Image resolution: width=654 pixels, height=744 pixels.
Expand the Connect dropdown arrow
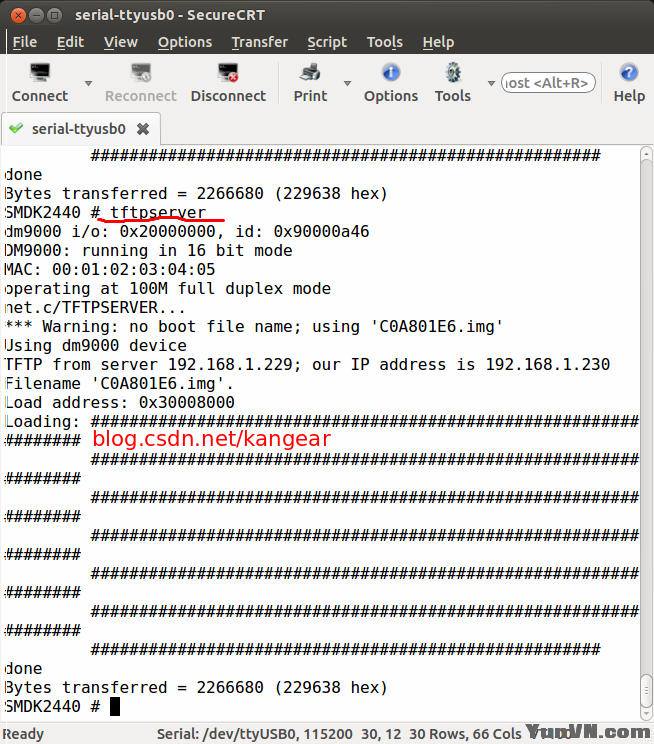point(88,83)
